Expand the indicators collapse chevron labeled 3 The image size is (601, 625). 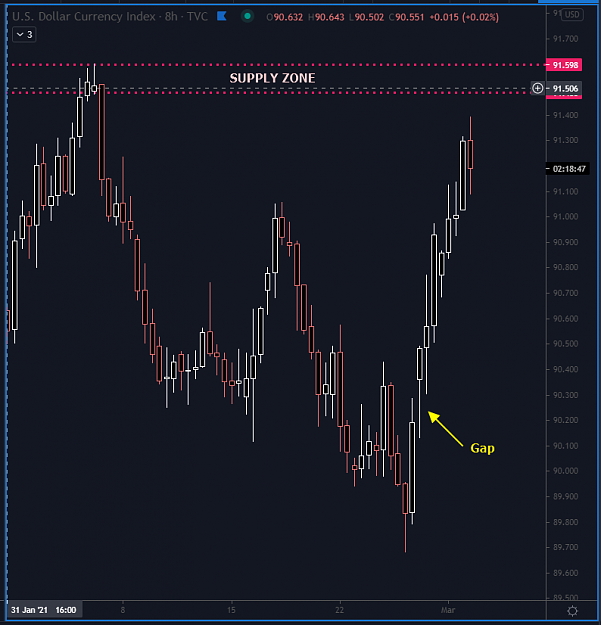point(24,35)
